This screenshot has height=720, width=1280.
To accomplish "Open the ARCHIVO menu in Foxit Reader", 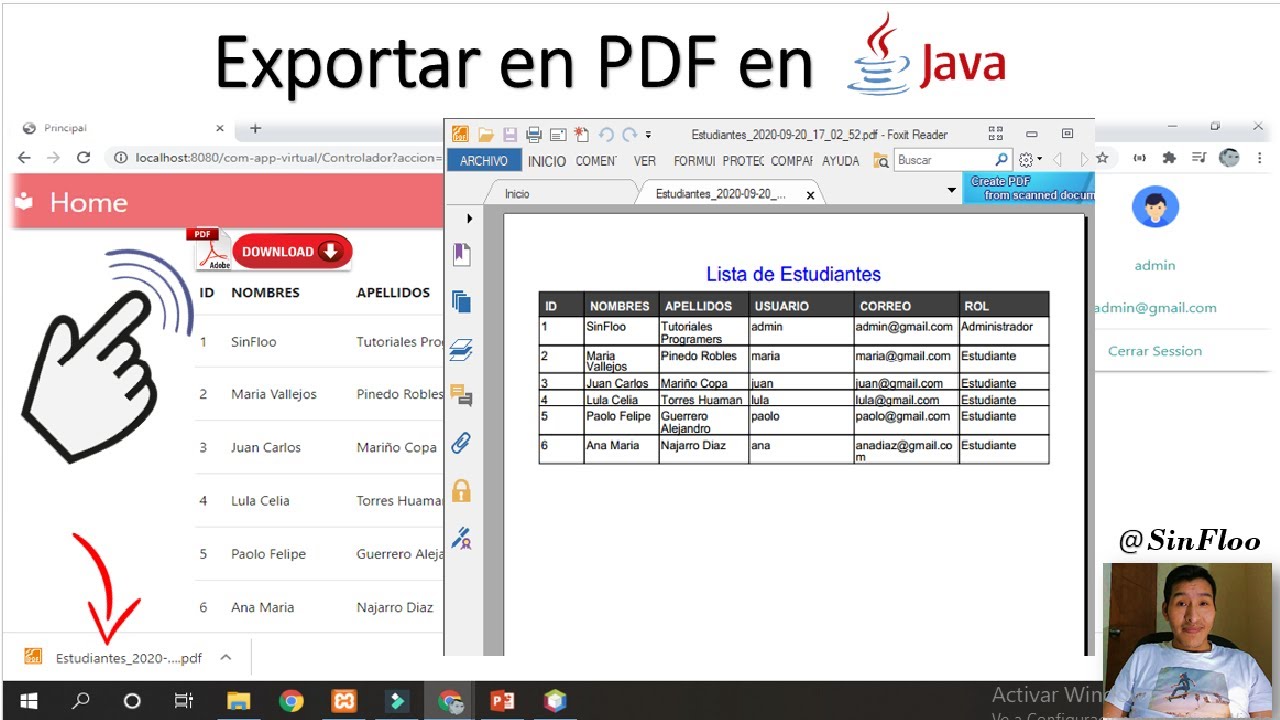I will [x=484, y=161].
